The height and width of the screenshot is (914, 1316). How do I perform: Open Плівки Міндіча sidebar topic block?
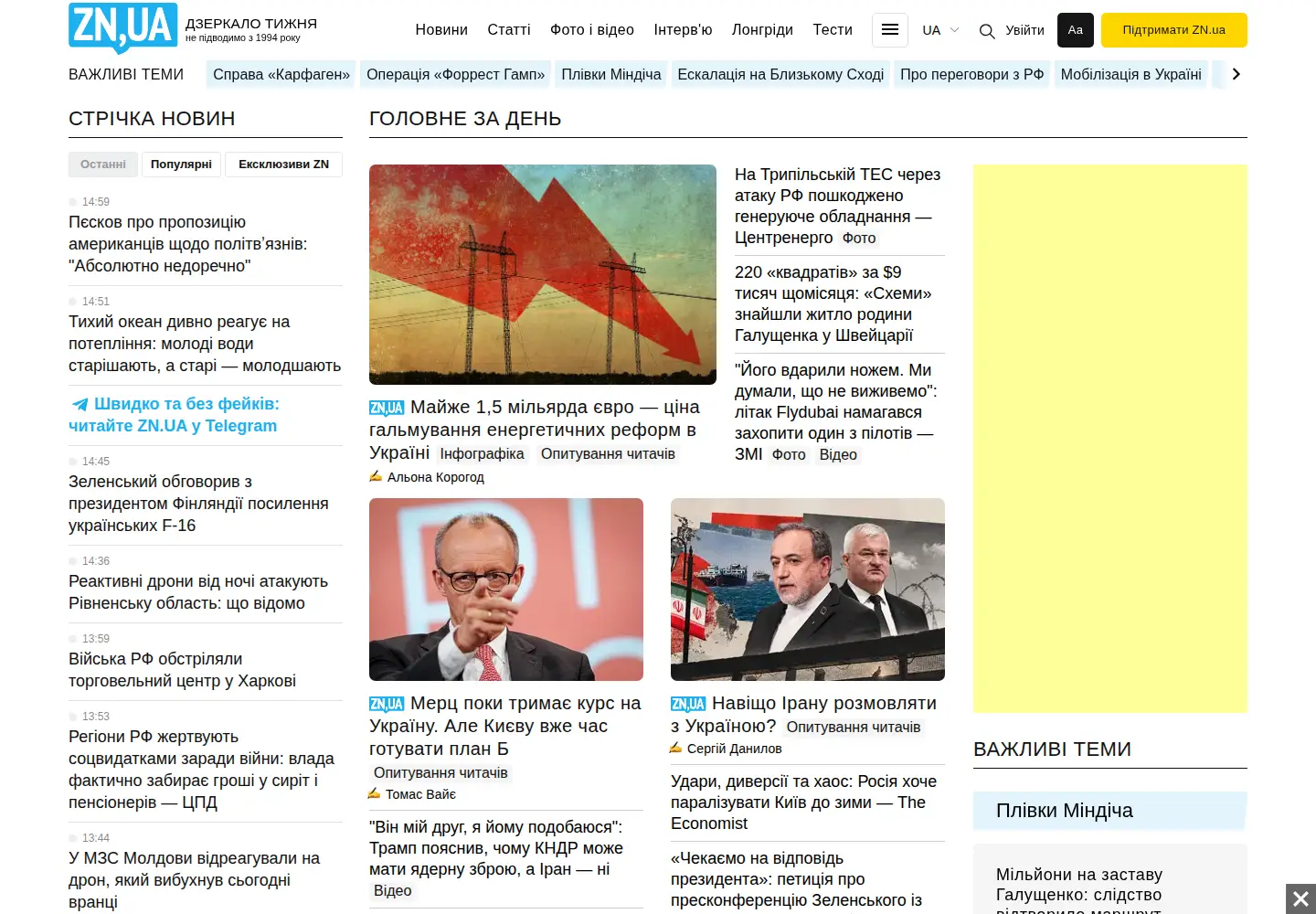click(x=1110, y=811)
